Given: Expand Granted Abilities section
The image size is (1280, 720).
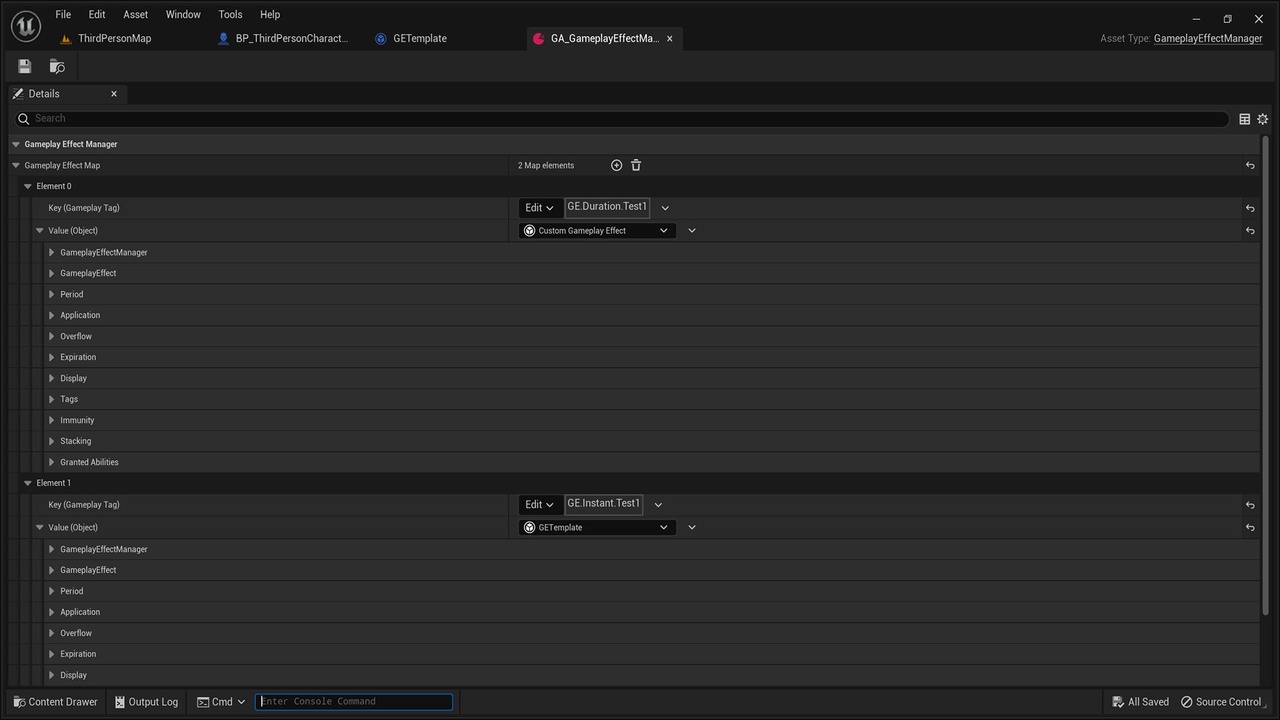Looking at the screenshot, I should [52, 462].
